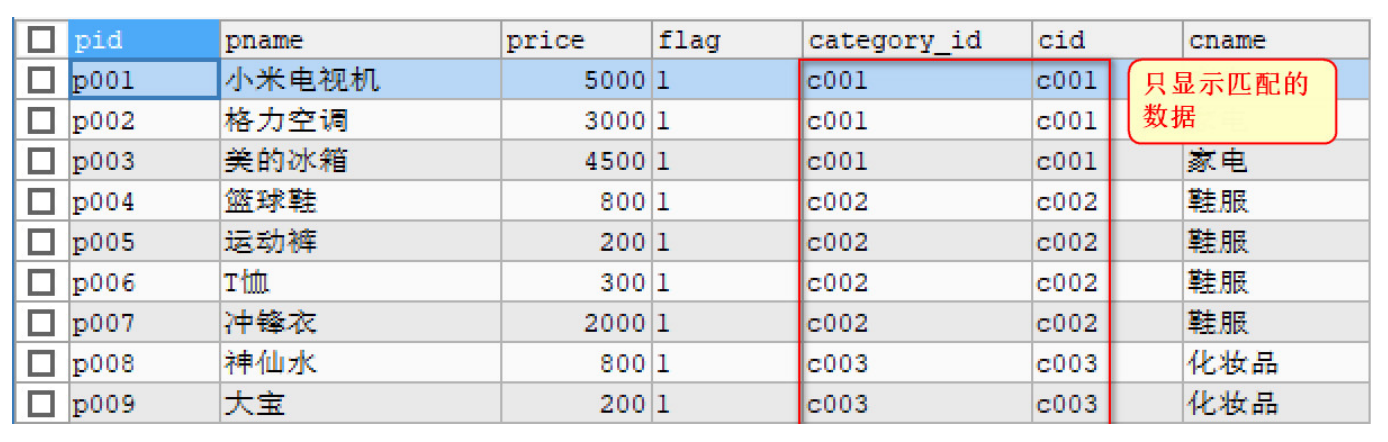Image resolution: width=1388 pixels, height=442 pixels.
Task: Click the pname column header
Action: click(x=360, y=40)
